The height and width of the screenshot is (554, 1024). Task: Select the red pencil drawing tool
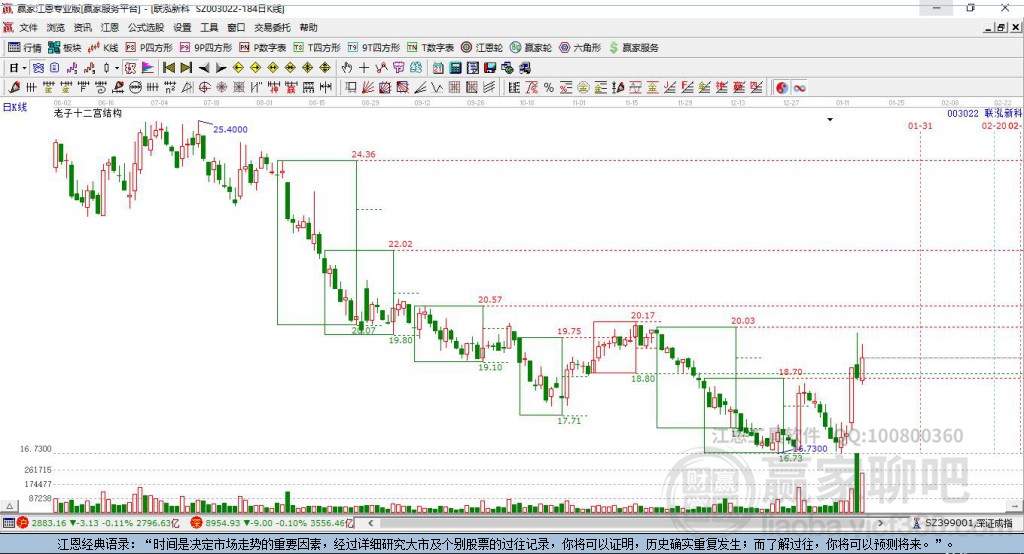pos(14,88)
